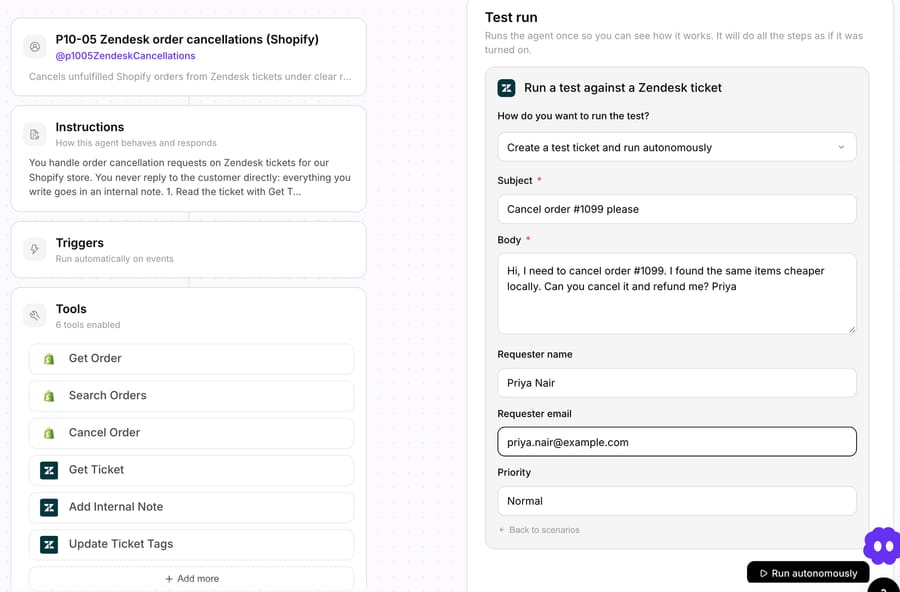The height and width of the screenshot is (592, 900).
Task: Open the purple chat assistant bubble
Action: click(882, 545)
